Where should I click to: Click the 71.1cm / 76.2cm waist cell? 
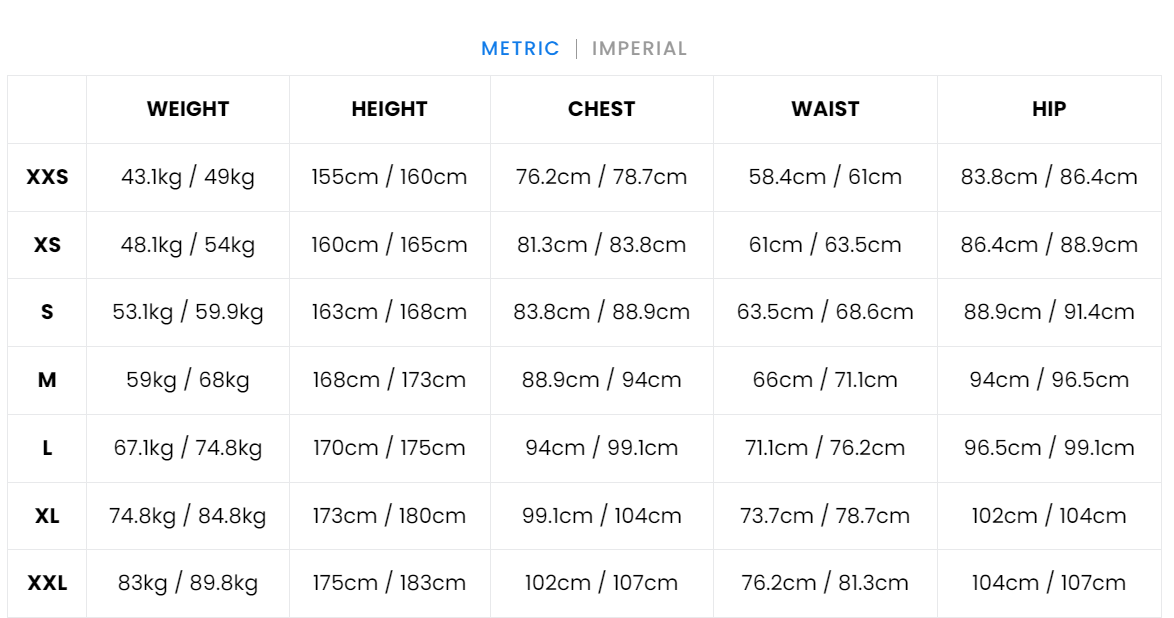point(825,448)
